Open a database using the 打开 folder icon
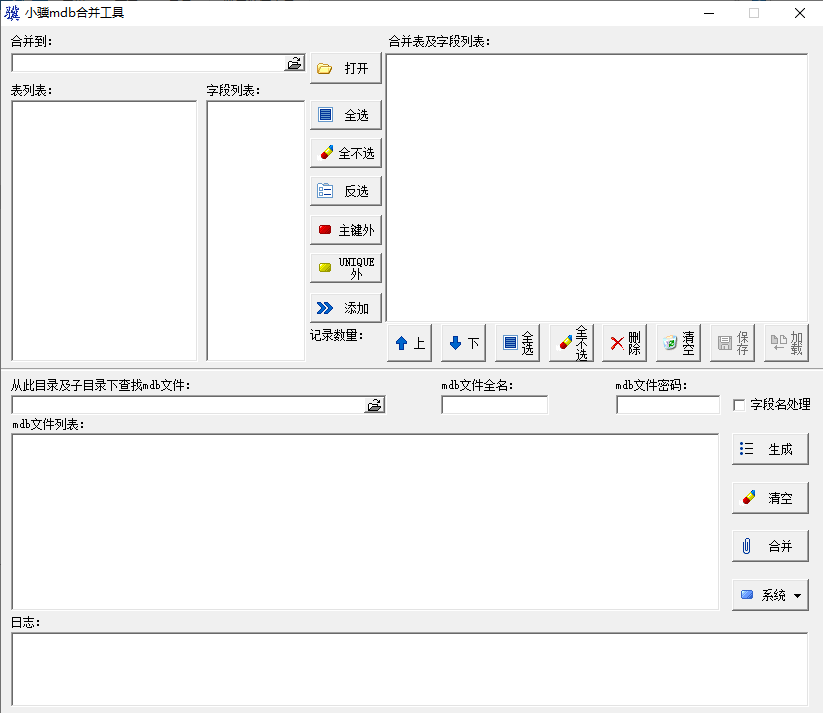 [x=345, y=69]
